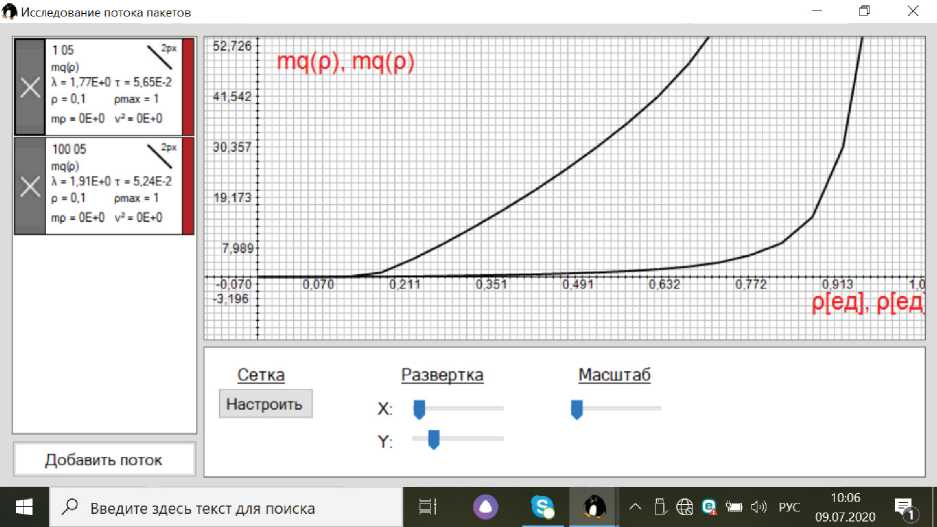Open the purple Alice assistant taskbar icon
The image size is (937, 527).
(485, 507)
